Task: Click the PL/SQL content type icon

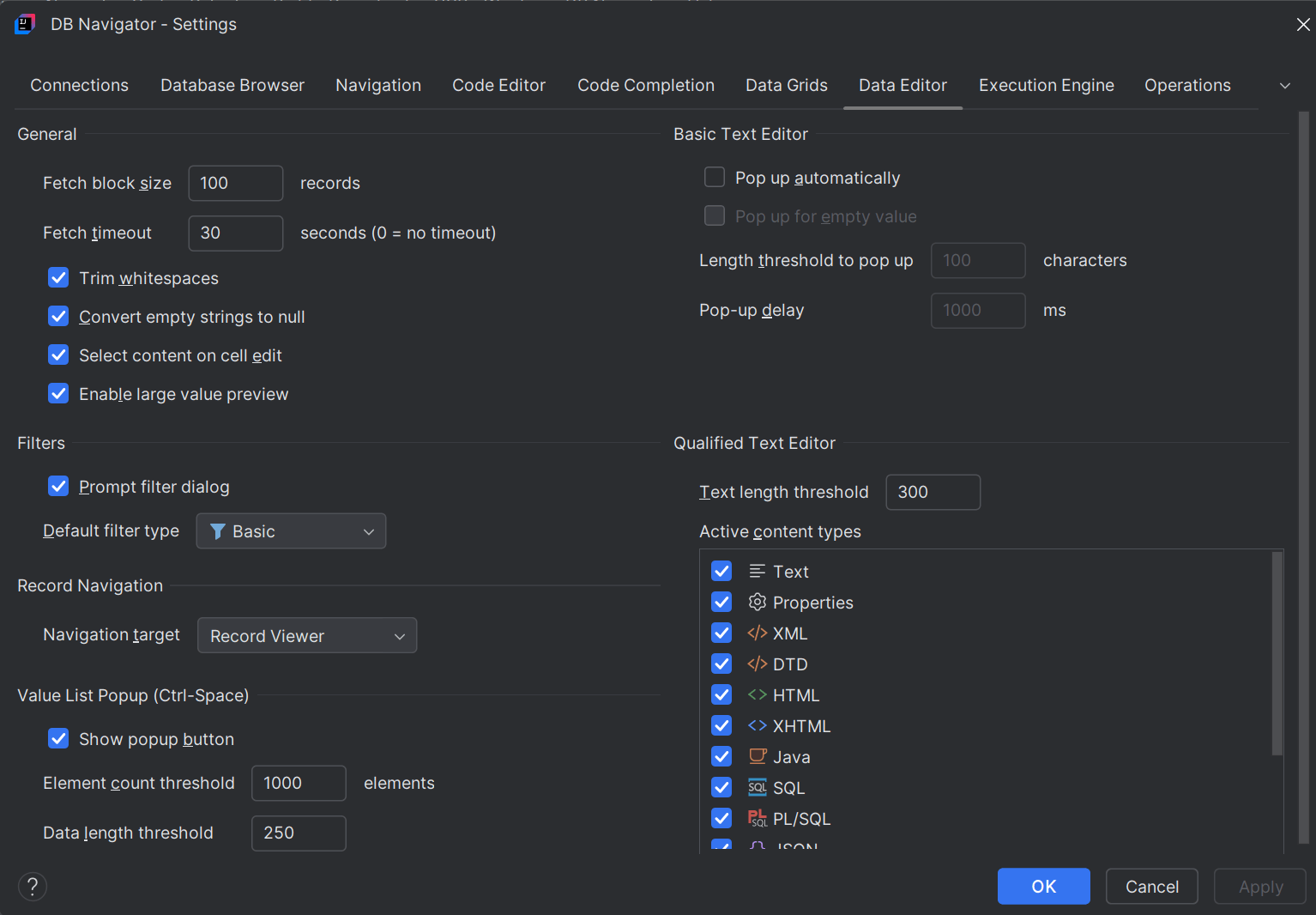Action: point(758,818)
